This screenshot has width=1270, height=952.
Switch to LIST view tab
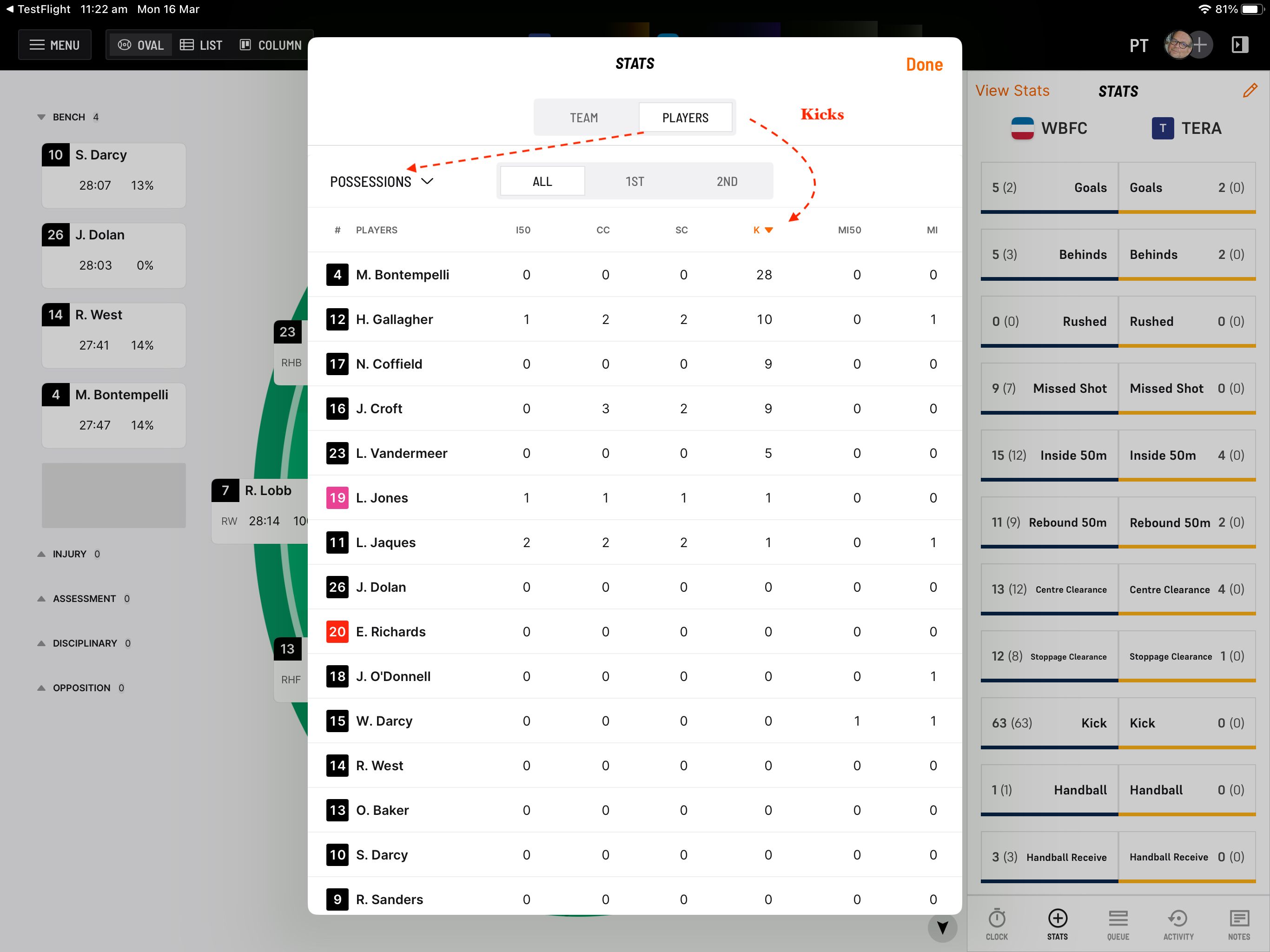tap(201, 45)
